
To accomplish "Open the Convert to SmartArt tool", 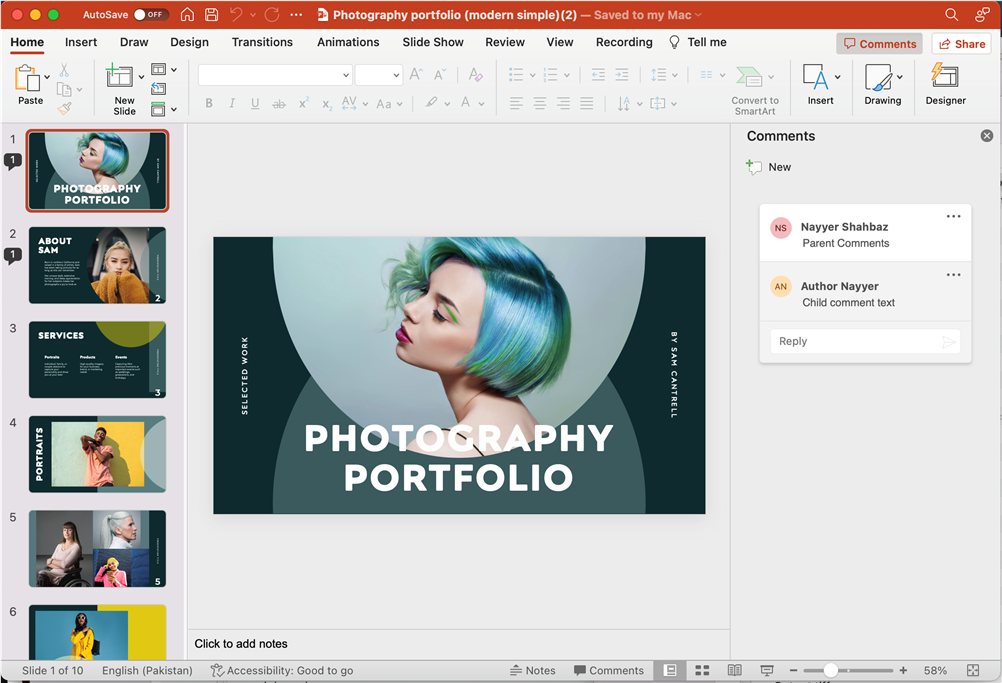I will pos(754,88).
